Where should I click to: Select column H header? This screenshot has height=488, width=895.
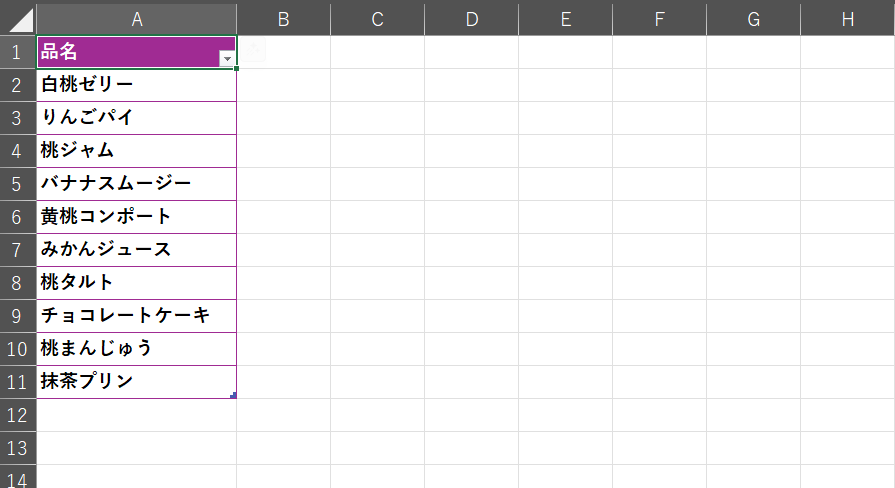pos(848,19)
